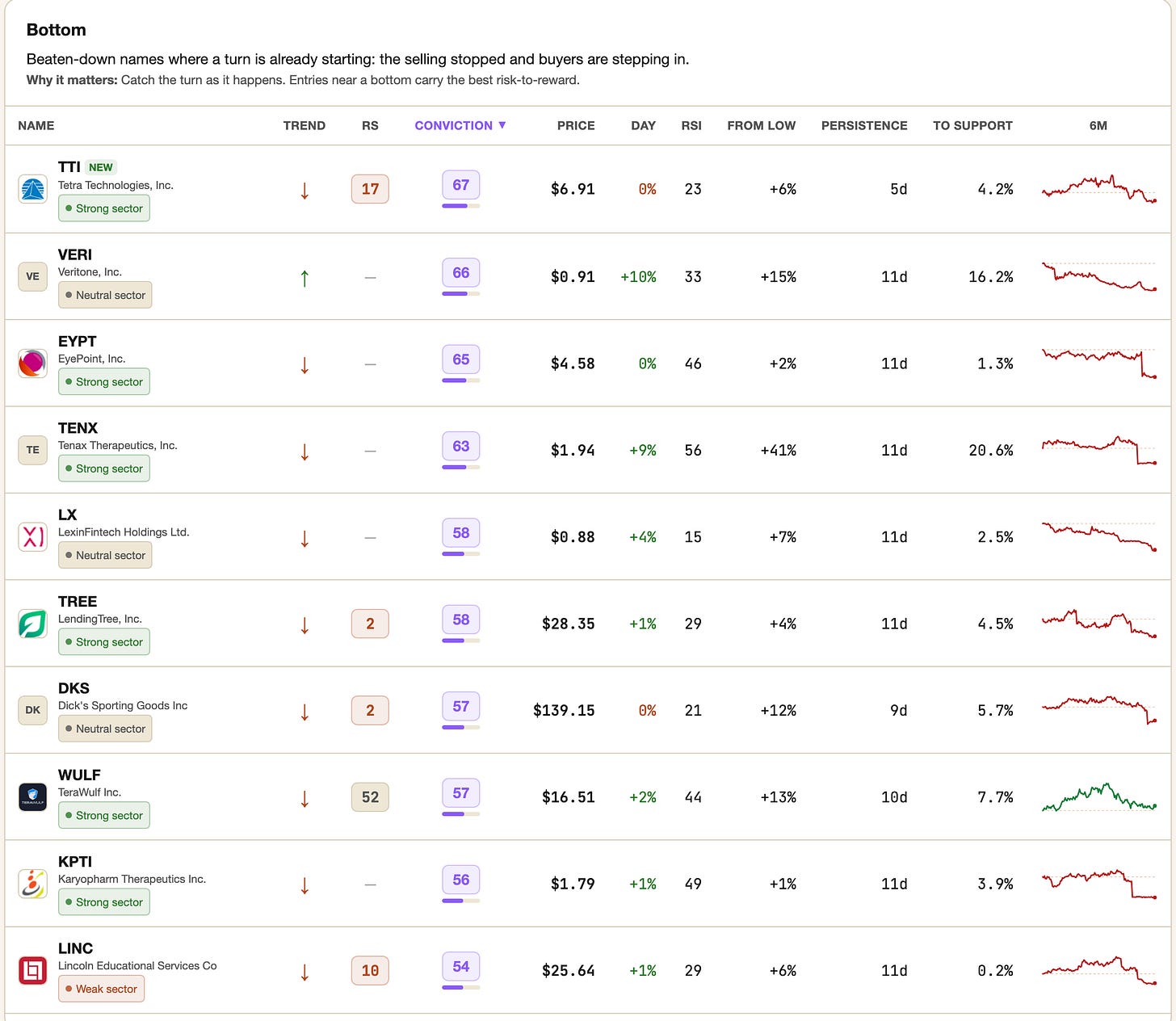Click the 20.6% to support value

991,450
